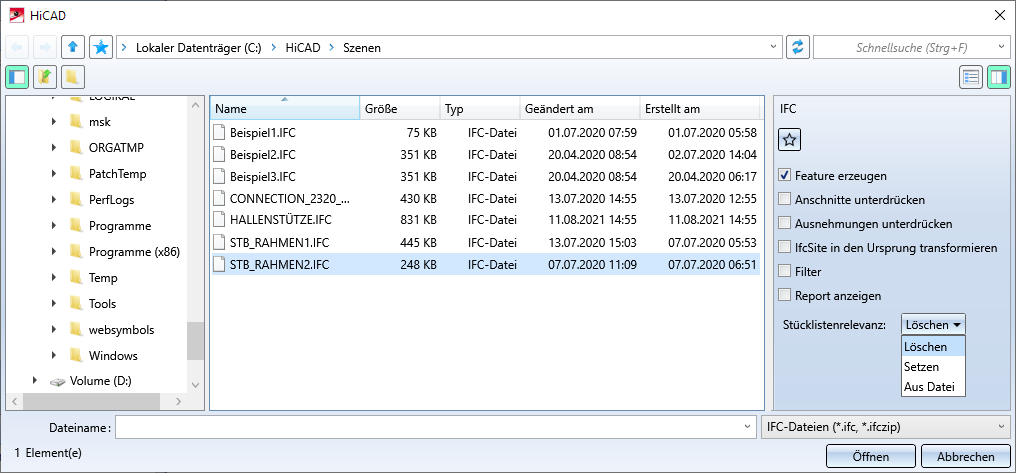This screenshot has width=1016, height=473.
Task: Click the star button in IFC panel
Action: 789,140
